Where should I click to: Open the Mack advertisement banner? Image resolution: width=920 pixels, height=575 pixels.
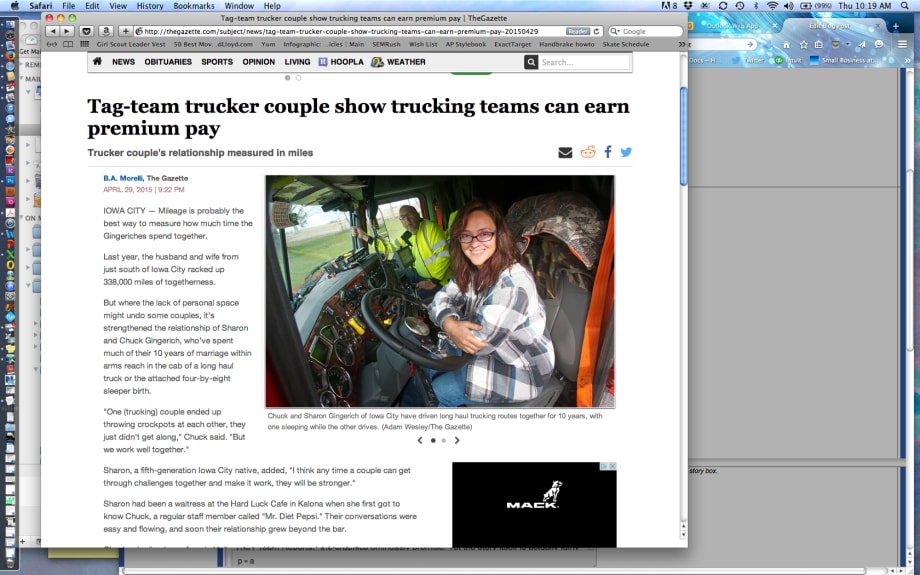pos(534,505)
